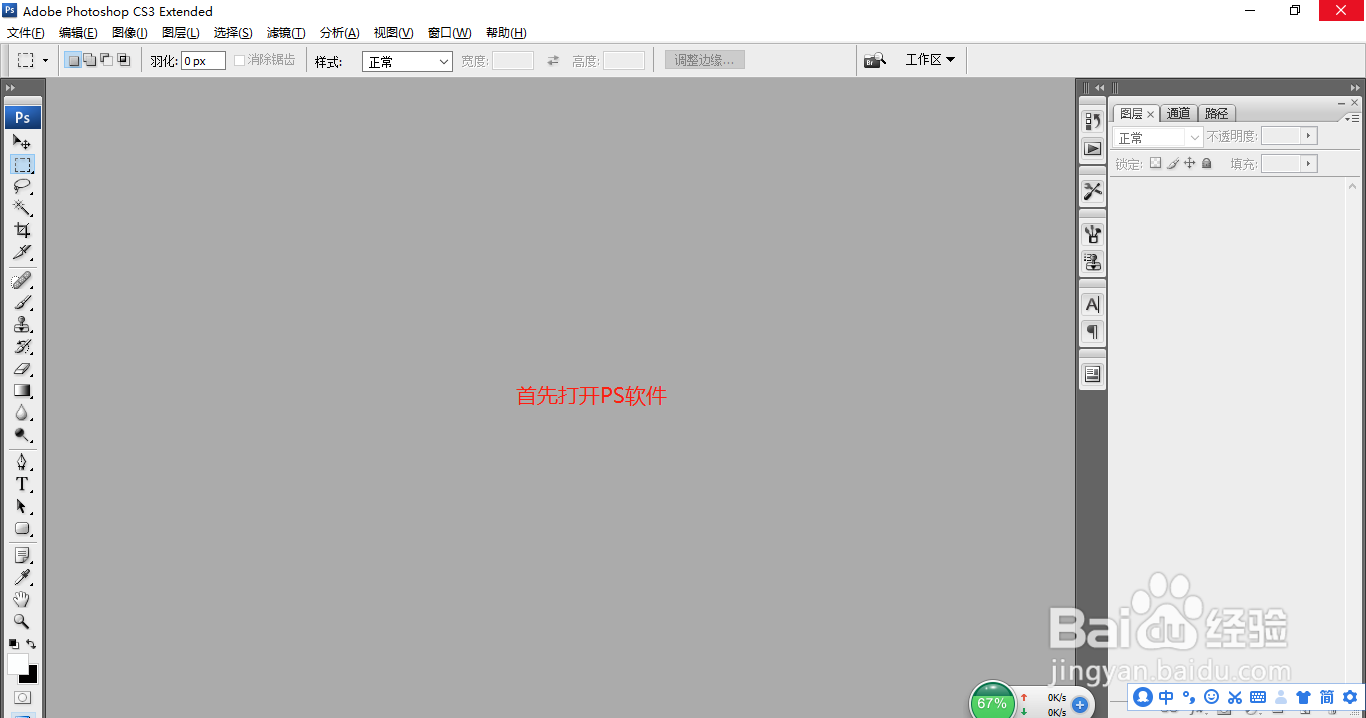Select the Path Selection arrow tool

(22, 506)
